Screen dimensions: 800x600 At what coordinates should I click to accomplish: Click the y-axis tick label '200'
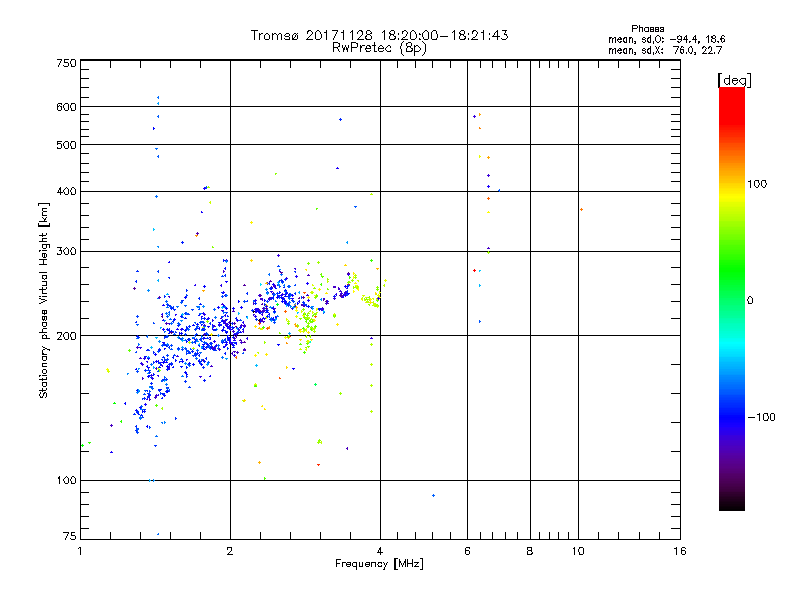tap(66, 336)
